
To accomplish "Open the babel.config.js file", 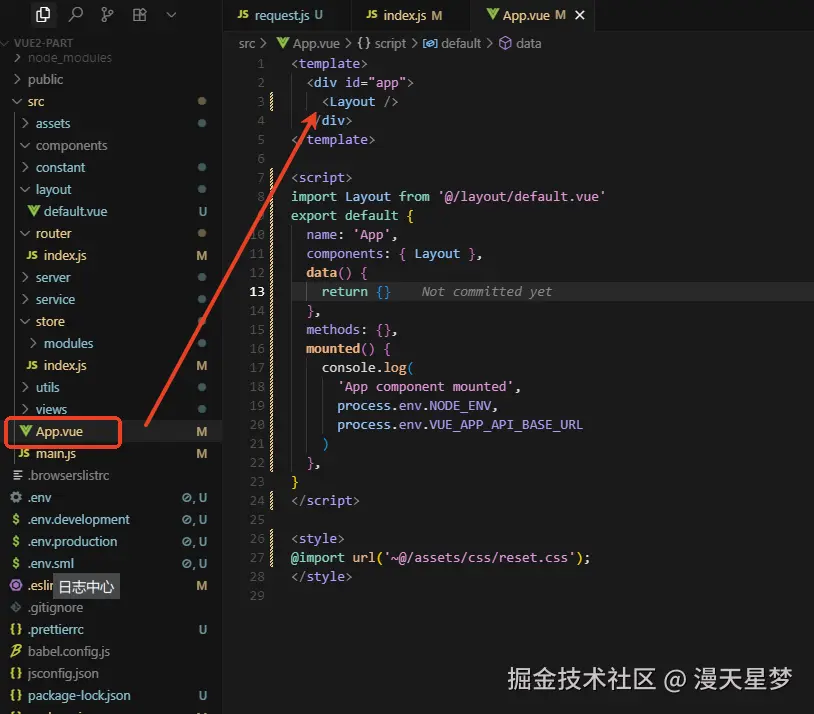I will [69, 651].
